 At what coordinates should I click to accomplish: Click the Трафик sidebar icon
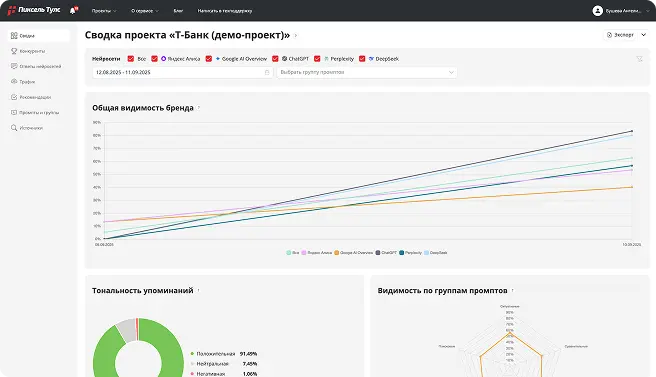[14, 82]
